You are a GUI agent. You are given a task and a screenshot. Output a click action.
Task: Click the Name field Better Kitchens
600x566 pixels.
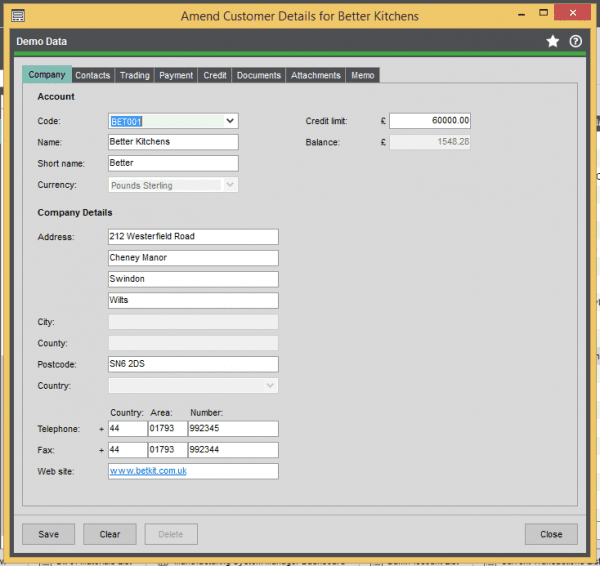pyautogui.click(x=173, y=142)
